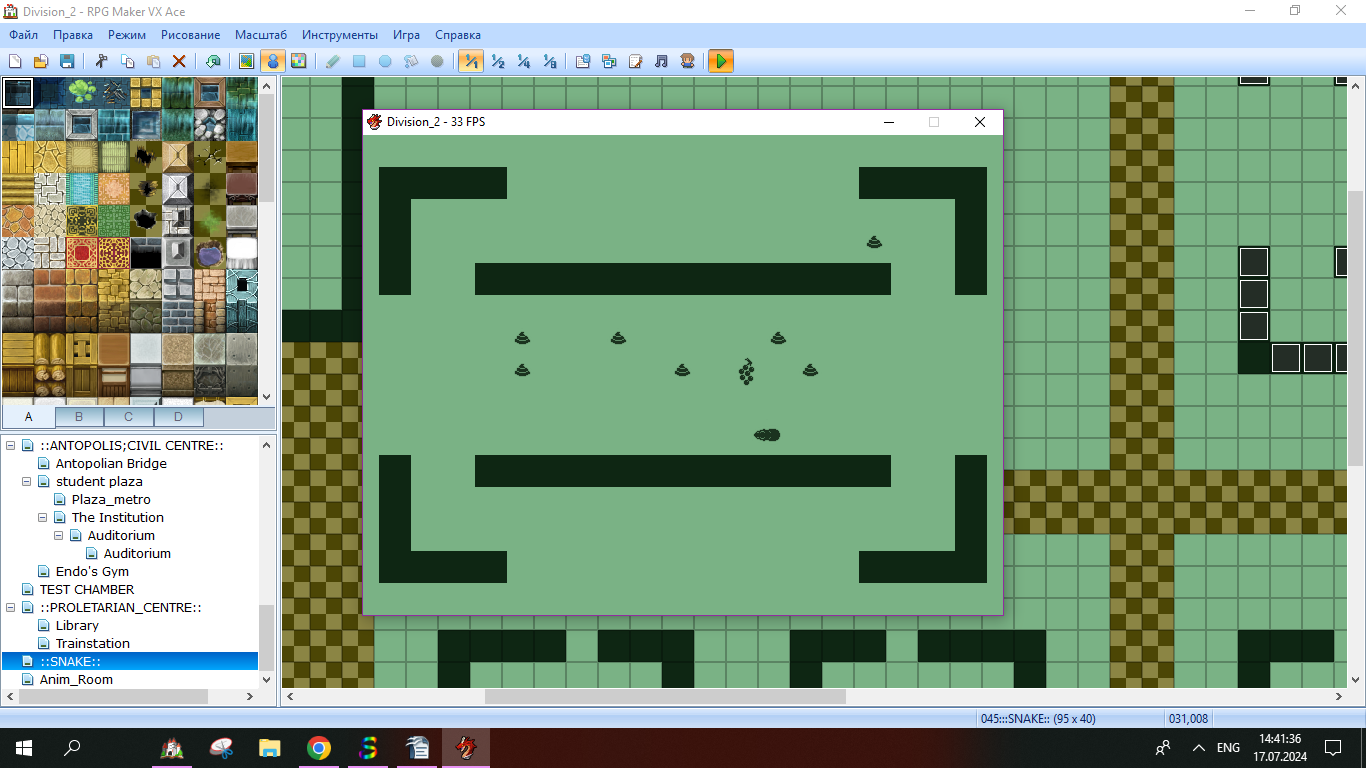Click the green Playtest arrow button
Image resolution: width=1366 pixels, height=768 pixels.
pos(720,61)
